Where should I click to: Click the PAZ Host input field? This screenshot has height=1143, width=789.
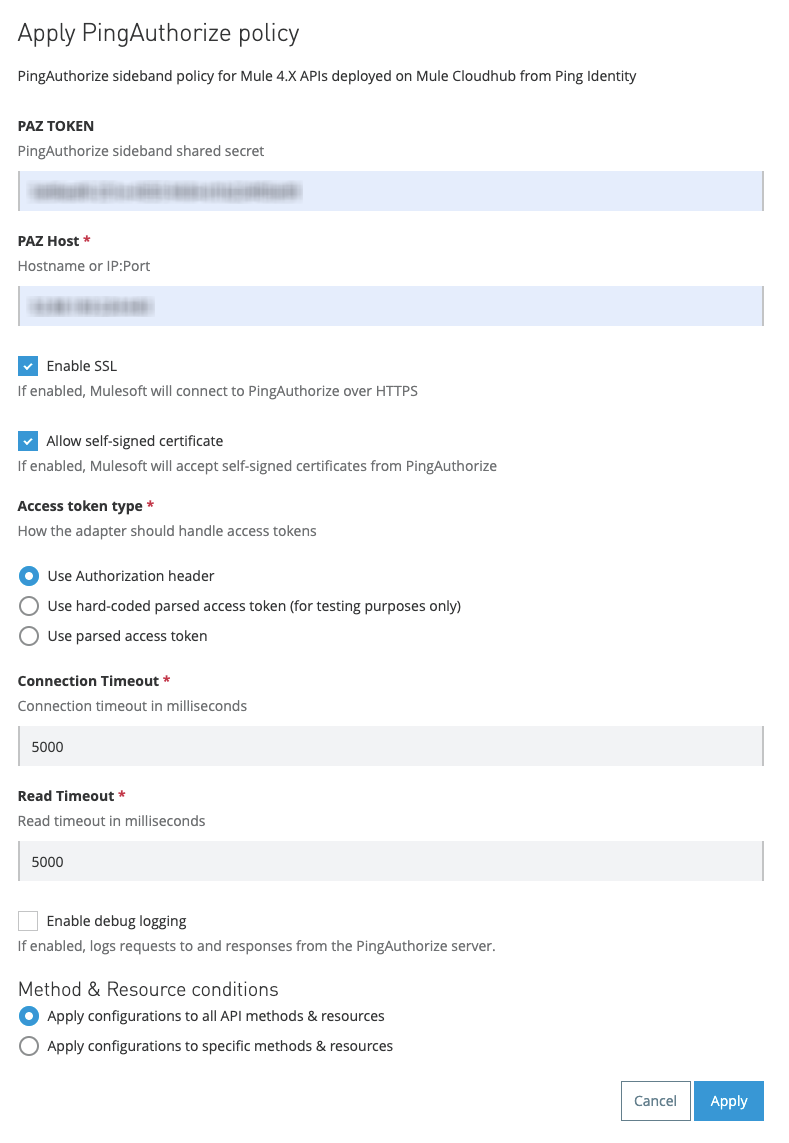click(390, 306)
